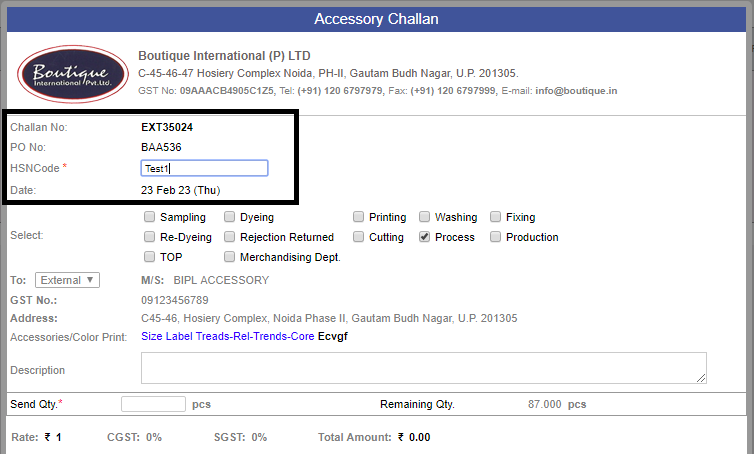This screenshot has width=754, height=454.
Task: Check the Printing option
Action: (358, 217)
